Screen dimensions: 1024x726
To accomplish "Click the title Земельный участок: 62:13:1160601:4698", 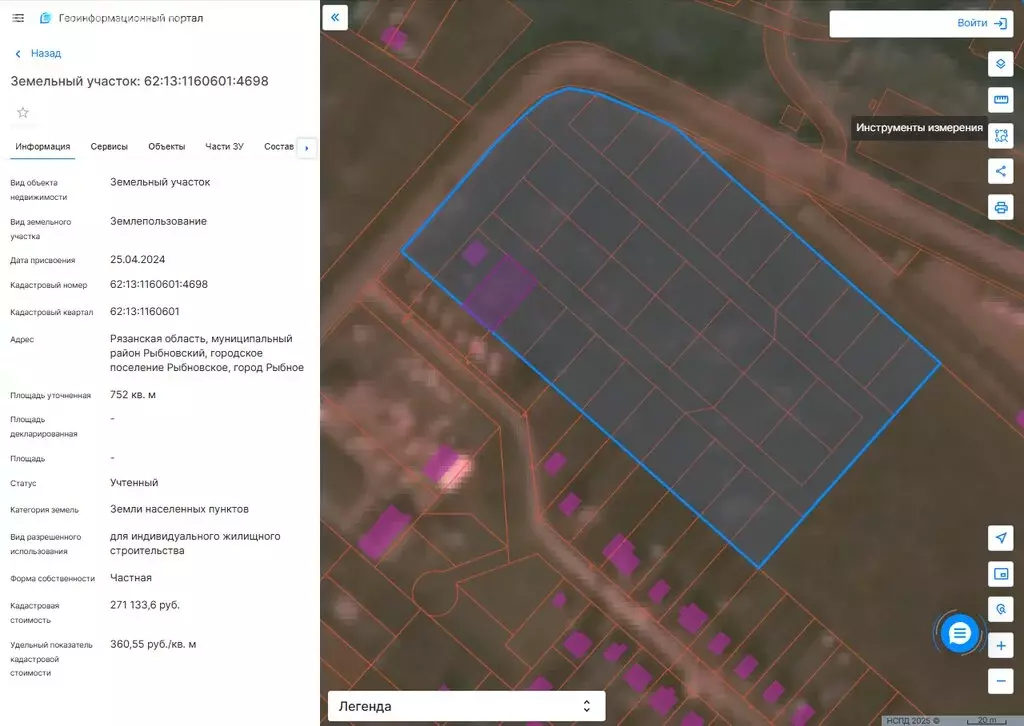I will point(139,81).
